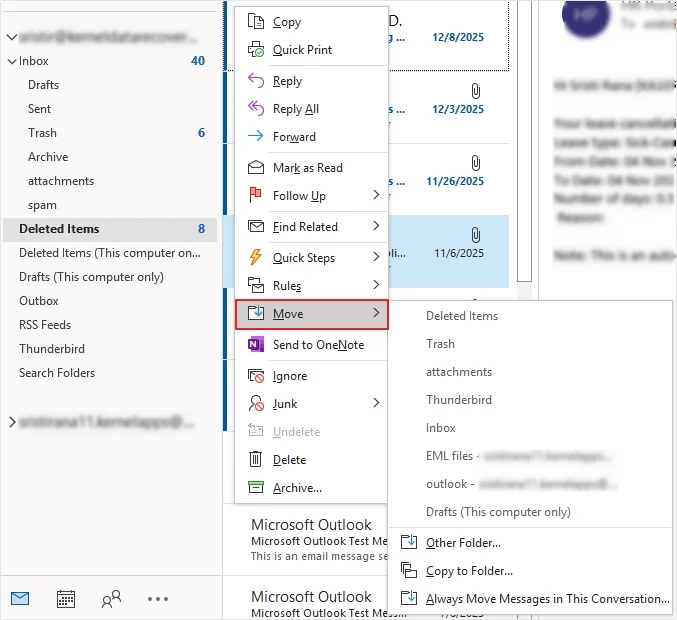
Task: Expand the second email account in folder pane
Action: pos(11,423)
